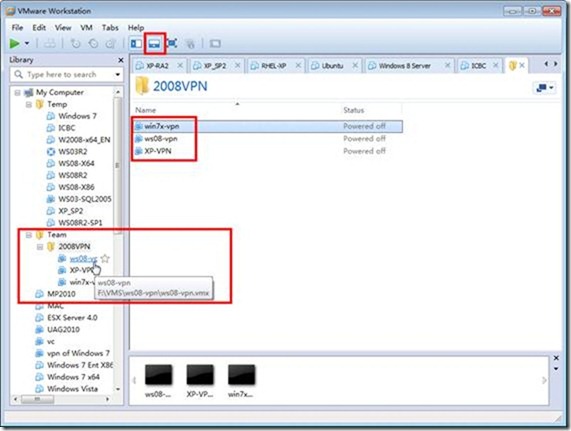571x431 pixels.
Task: Open the Edit menu
Action: click(x=39, y=28)
